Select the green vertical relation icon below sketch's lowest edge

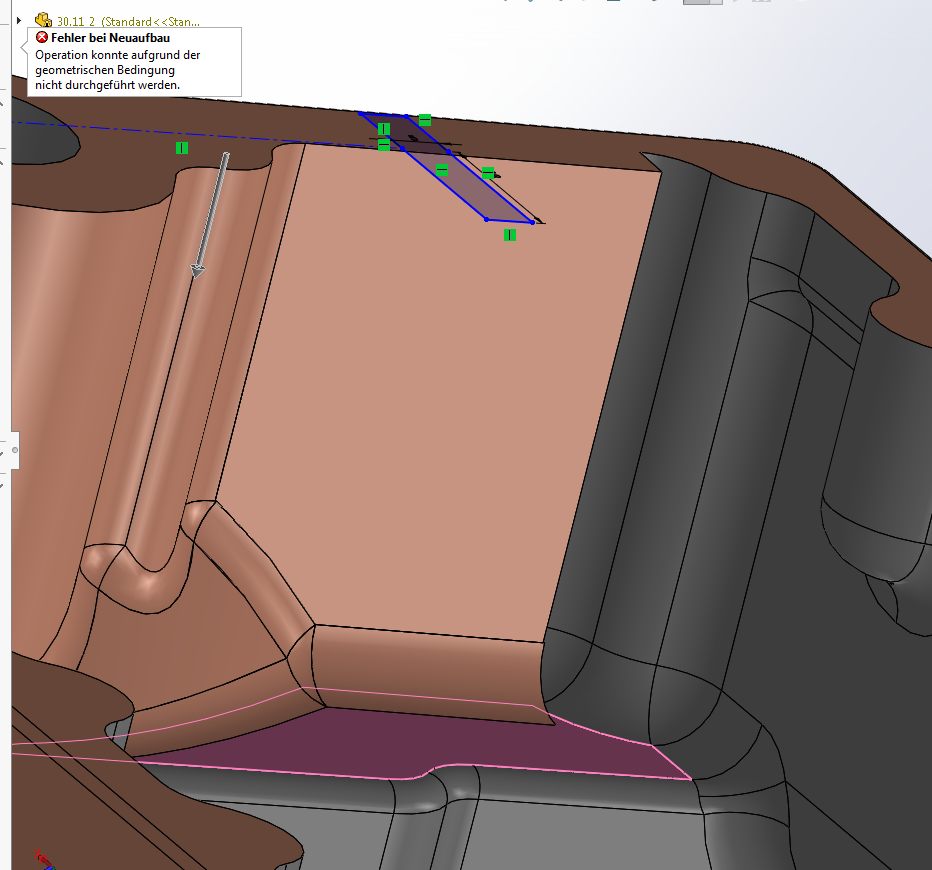coord(509,235)
